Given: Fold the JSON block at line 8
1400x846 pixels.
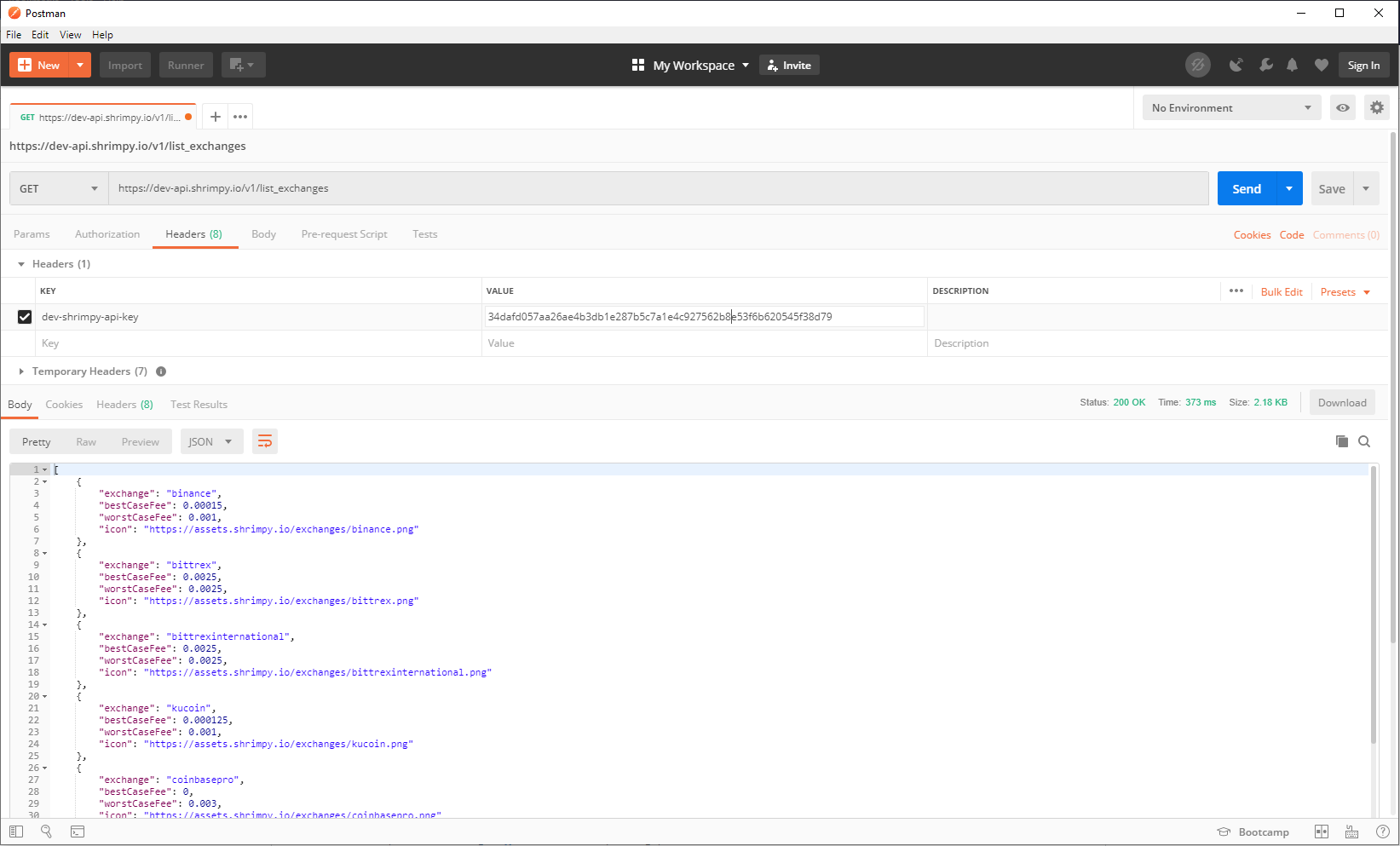Looking at the screenshot, I should [x=45, y=553].
